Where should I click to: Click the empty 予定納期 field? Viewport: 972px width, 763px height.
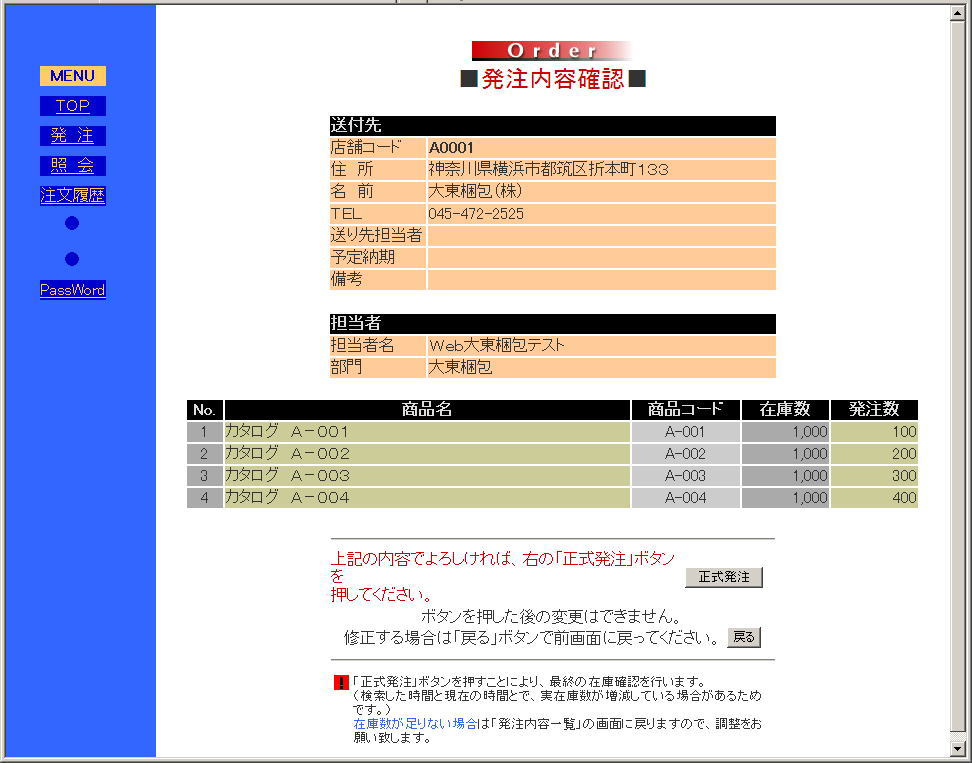[x=600, y=258]
